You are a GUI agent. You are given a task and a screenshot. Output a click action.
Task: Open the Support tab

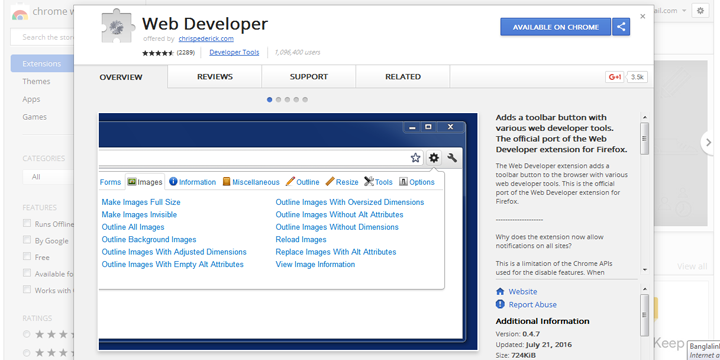coord(309,77)
